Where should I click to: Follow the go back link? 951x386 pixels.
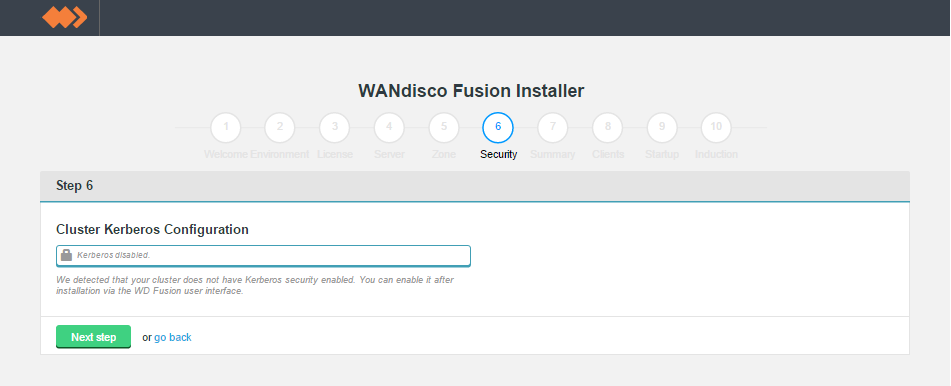(x=173, y=337)
